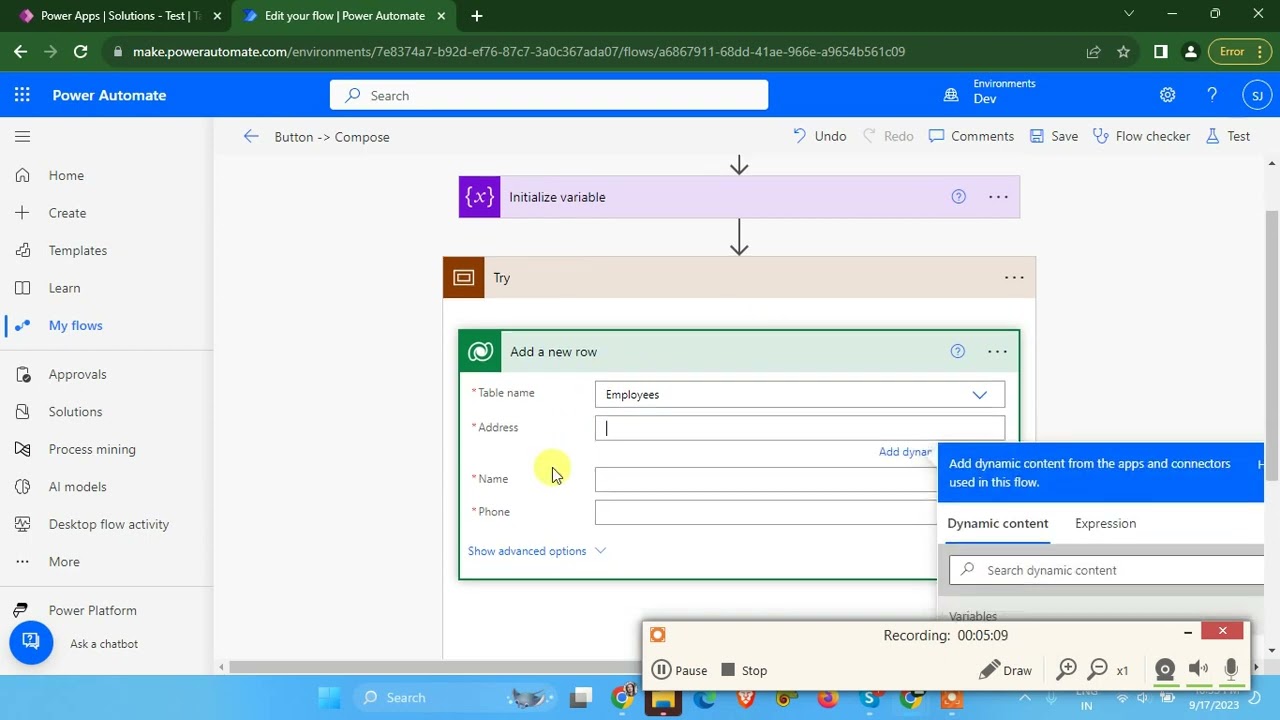
Task: Collapse the Add a new row action header
Action: (x=739, y=351)
